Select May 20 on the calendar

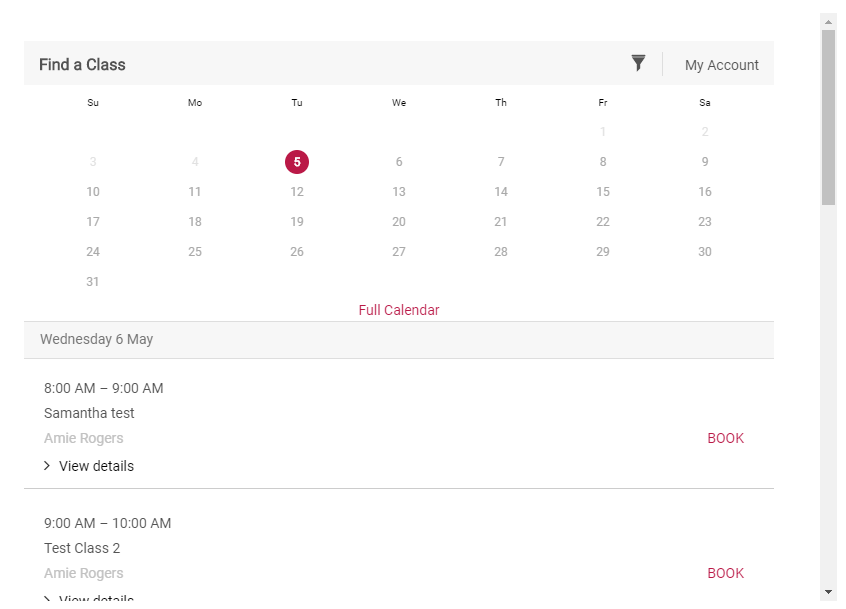tap(398, 221)
